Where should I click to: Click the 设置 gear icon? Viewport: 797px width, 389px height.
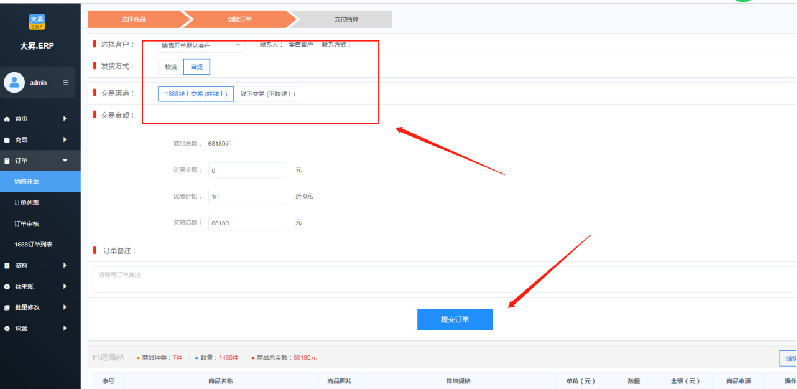pyautogui.click(x=7, y=328)
